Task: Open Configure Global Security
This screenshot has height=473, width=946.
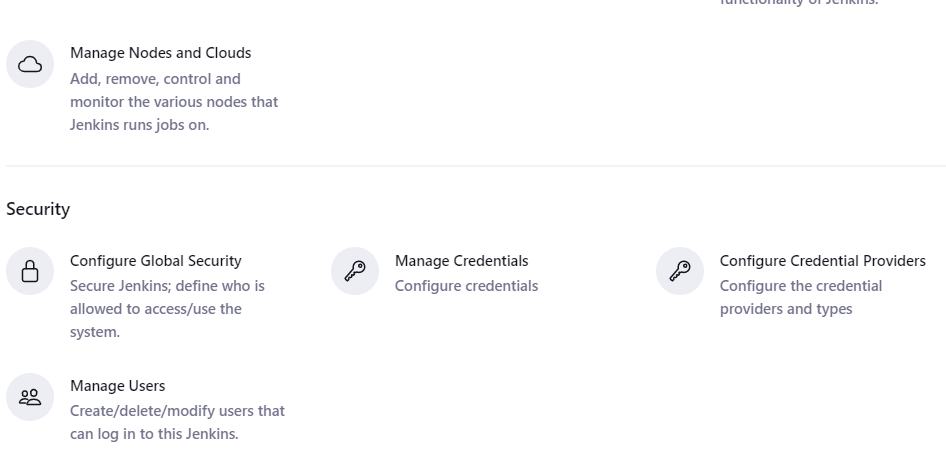Action: pos(155,261)
